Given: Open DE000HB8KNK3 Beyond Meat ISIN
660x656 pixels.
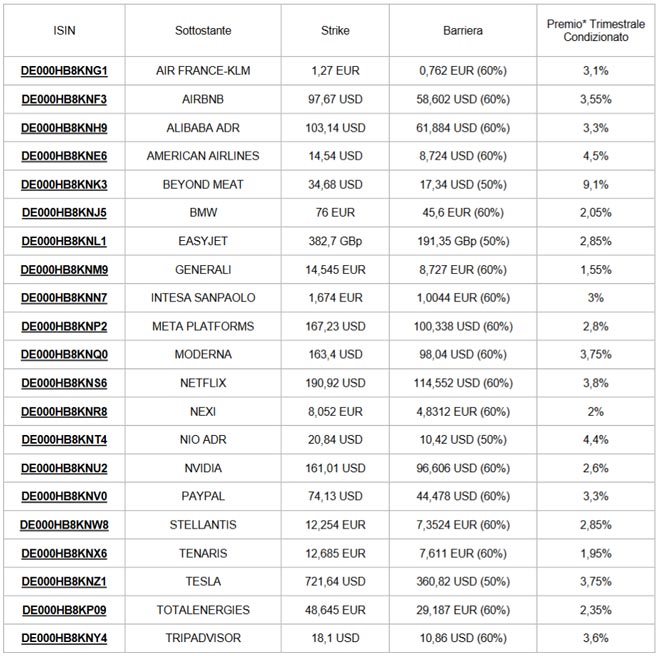Looking at the screenshot, I should [64, 185].
